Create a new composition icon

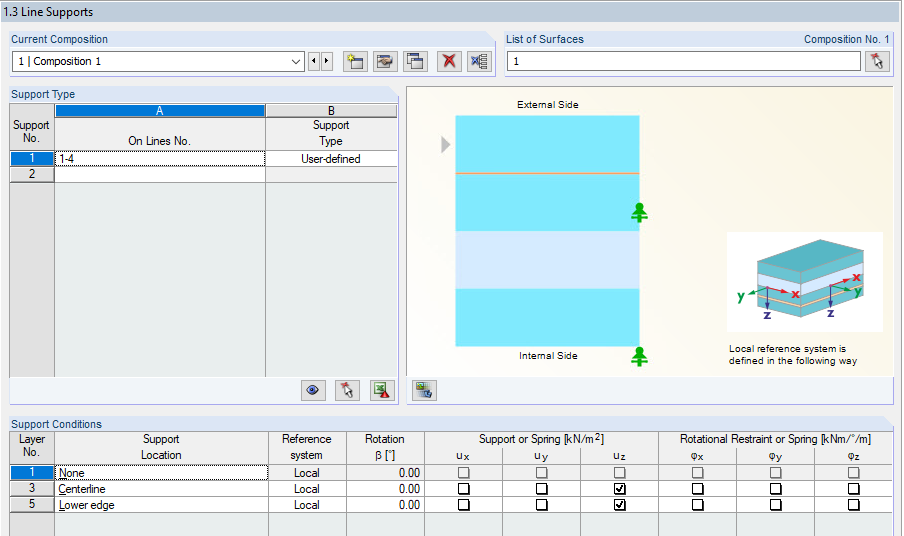[x=355, y=61]
